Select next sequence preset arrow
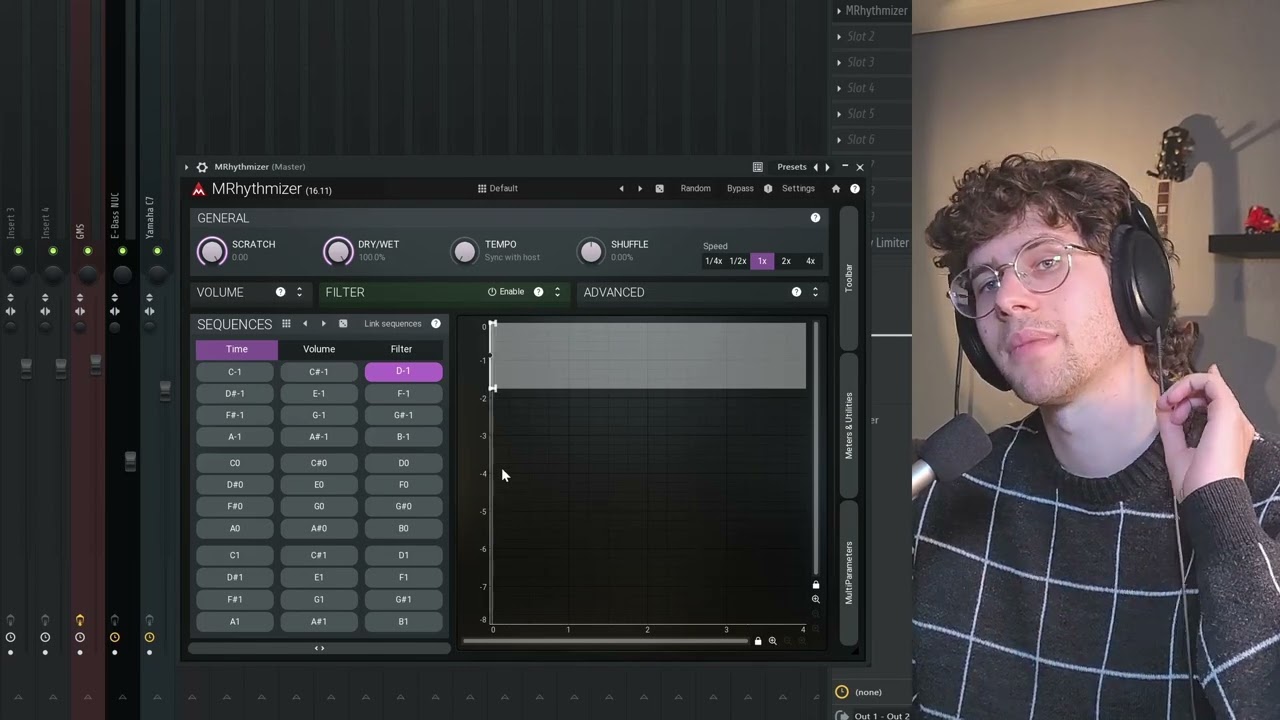This screenshot has width=1280, height=720. [x=323, y=324]
